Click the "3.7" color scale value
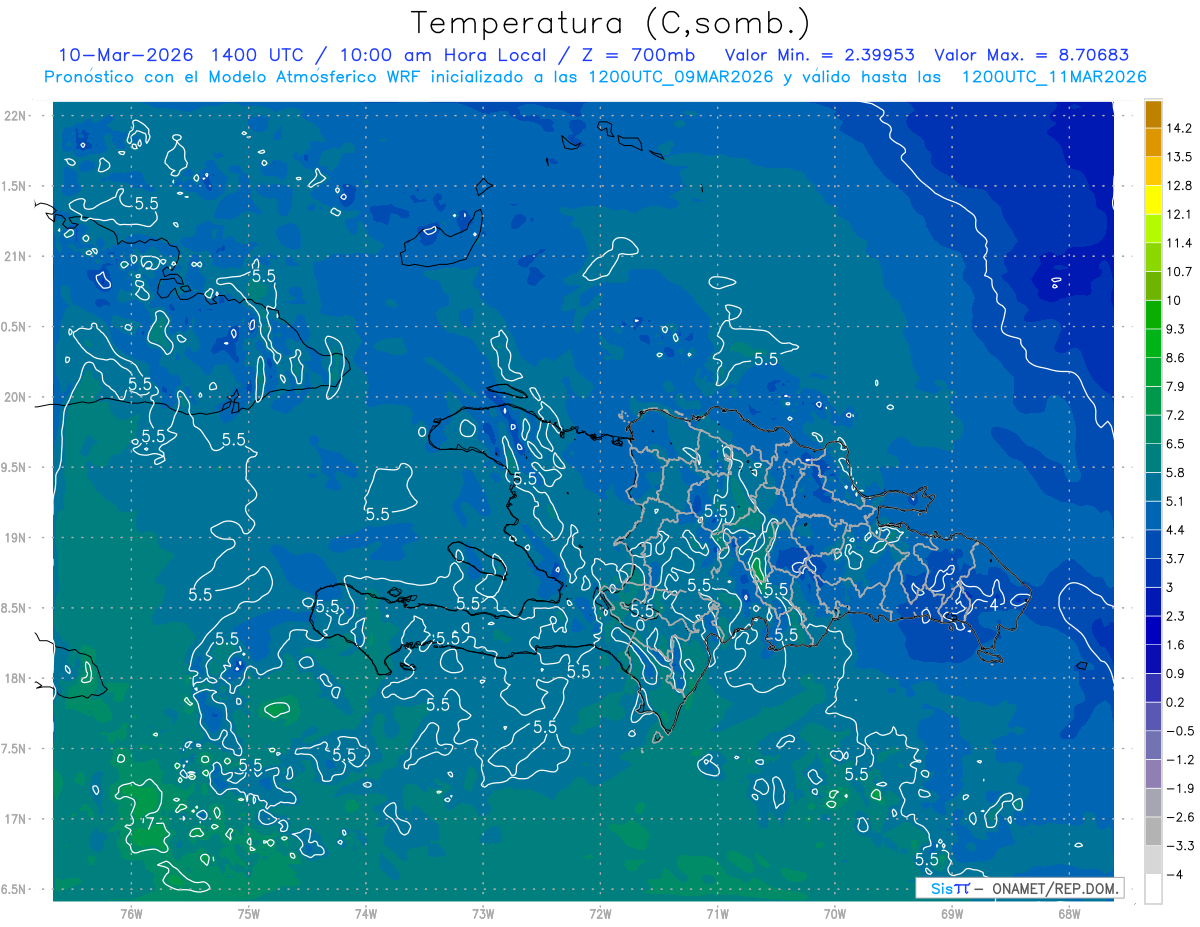This screenshot has height=927, width=1200. click(x=1177, y=558)
